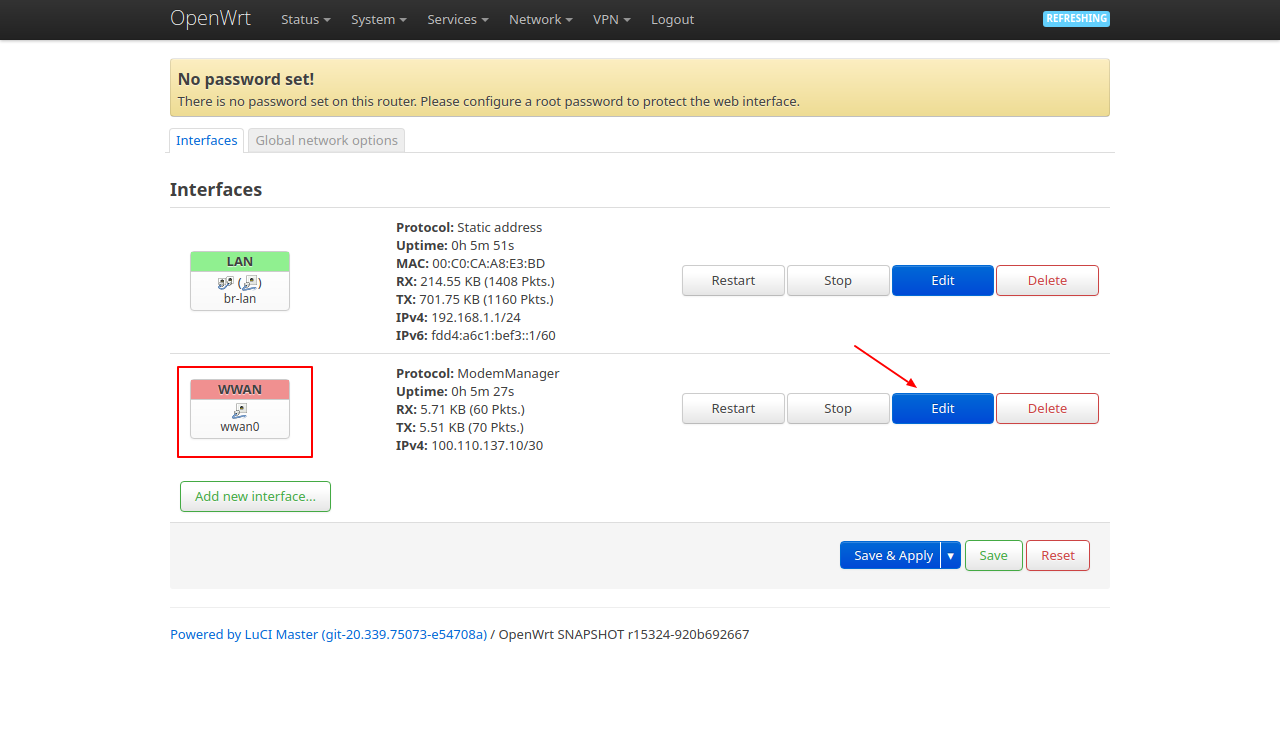Open the Network dropdown menu
Viewport: 1280px width, 747px height.
click(541, 20)
